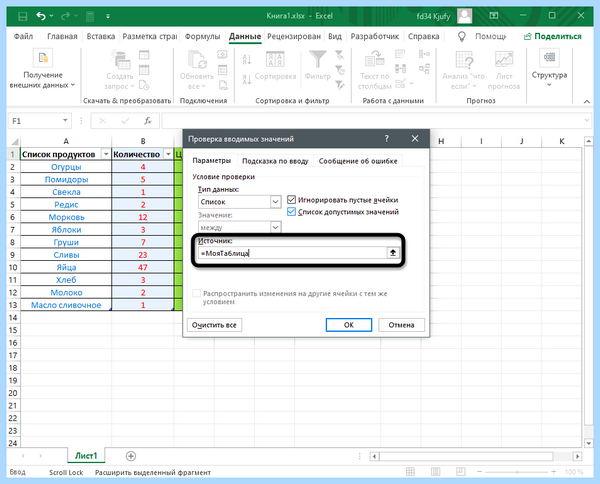Expand the formula bar chevron
The height and width of the screenshot is (484, 600).
587,121
